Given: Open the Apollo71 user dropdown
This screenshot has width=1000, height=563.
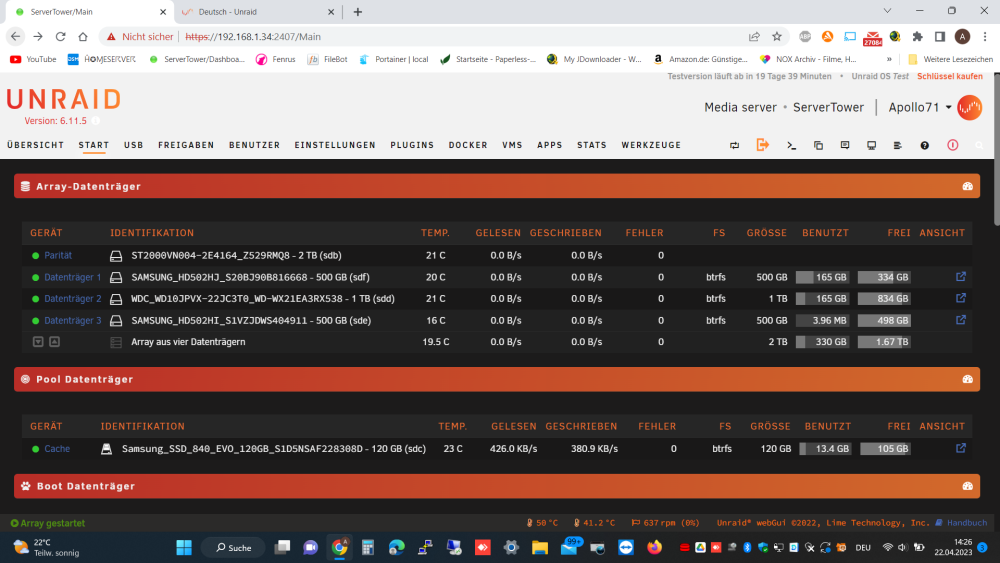Looking at the screenshot, I should pos(920,107).
